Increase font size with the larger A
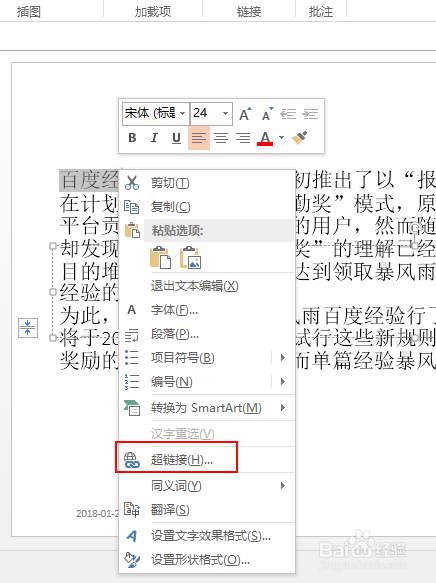This screenshot has width=436, height=583. [245, 114]
